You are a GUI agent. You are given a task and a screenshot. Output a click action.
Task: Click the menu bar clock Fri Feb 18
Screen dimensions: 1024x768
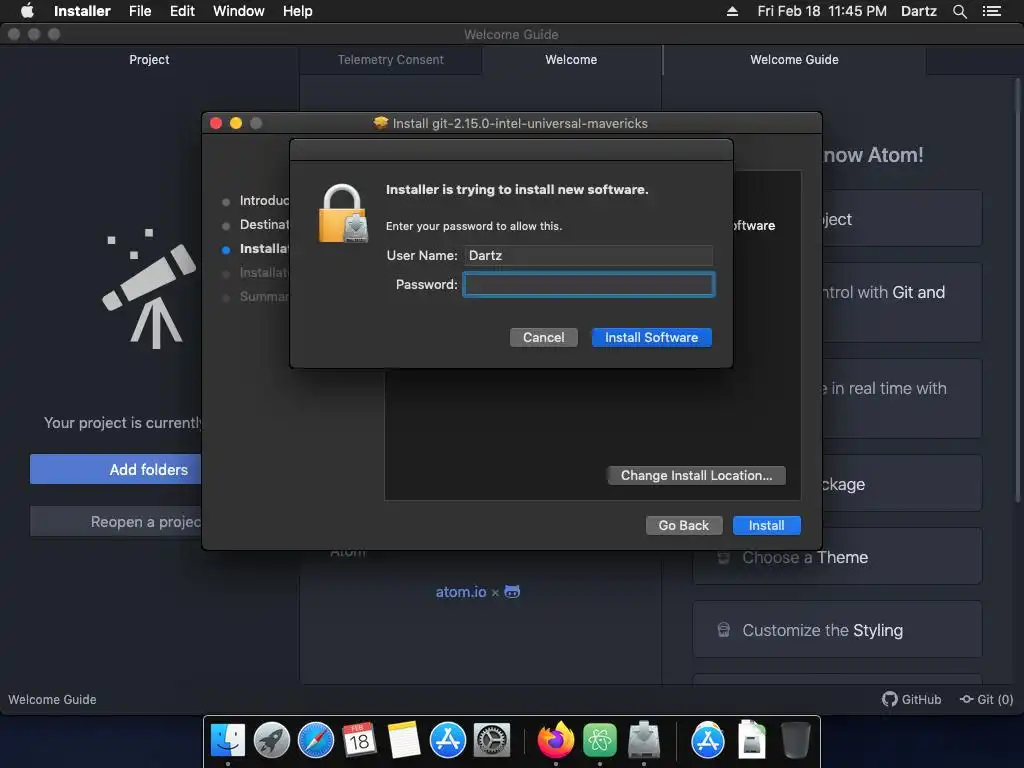tap(822, 11)
